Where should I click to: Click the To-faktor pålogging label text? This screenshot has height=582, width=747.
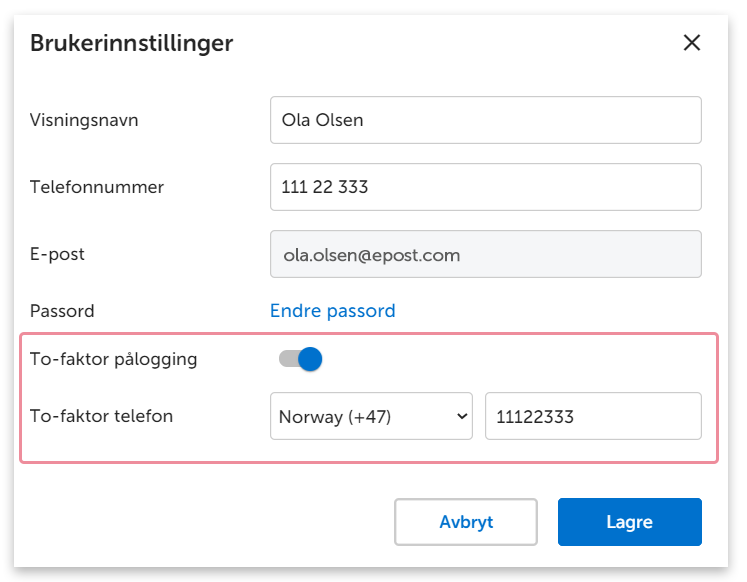[x=113, y=359]
